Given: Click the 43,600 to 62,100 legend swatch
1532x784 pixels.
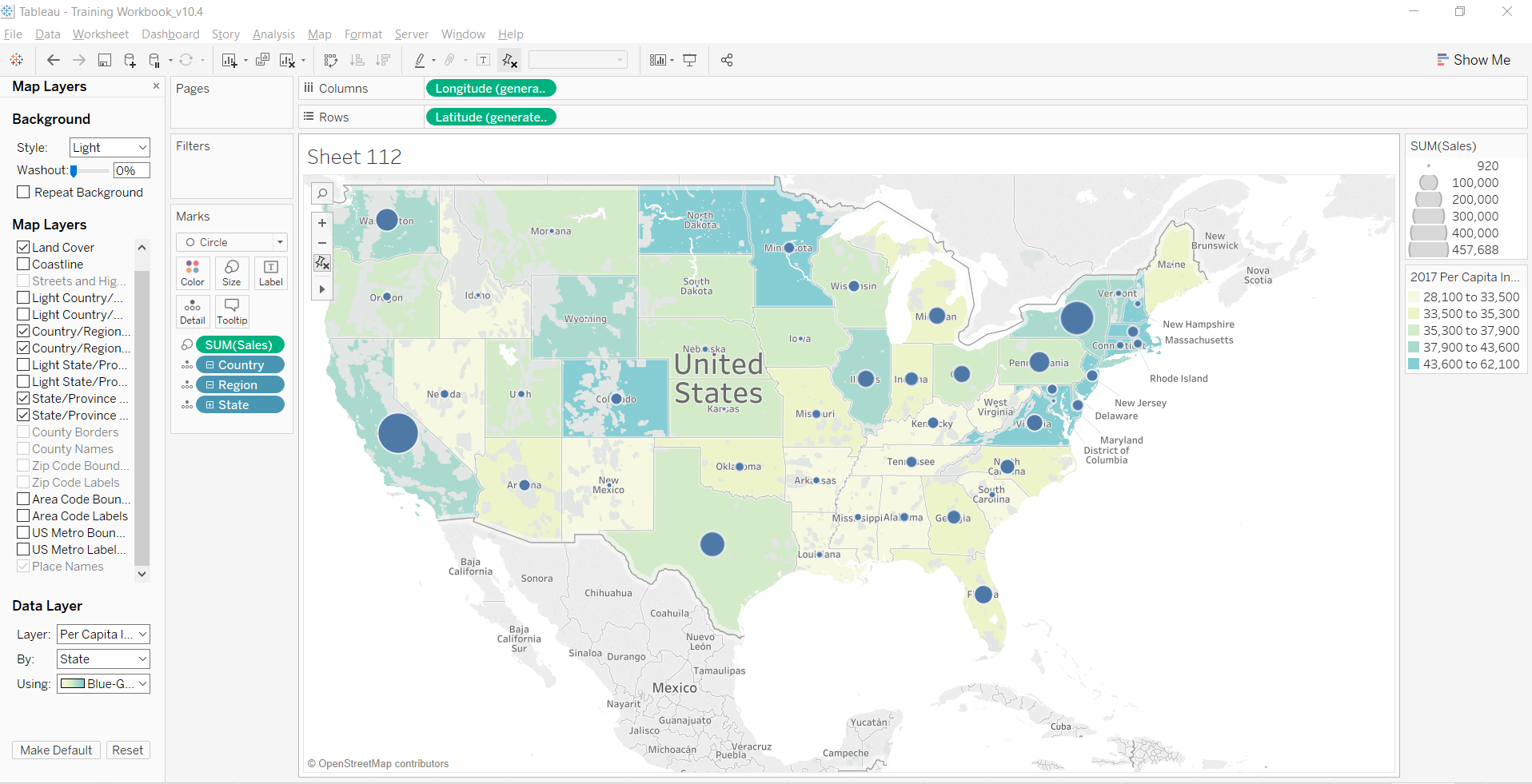Looking at the screenshot, I should (1414, 364).
